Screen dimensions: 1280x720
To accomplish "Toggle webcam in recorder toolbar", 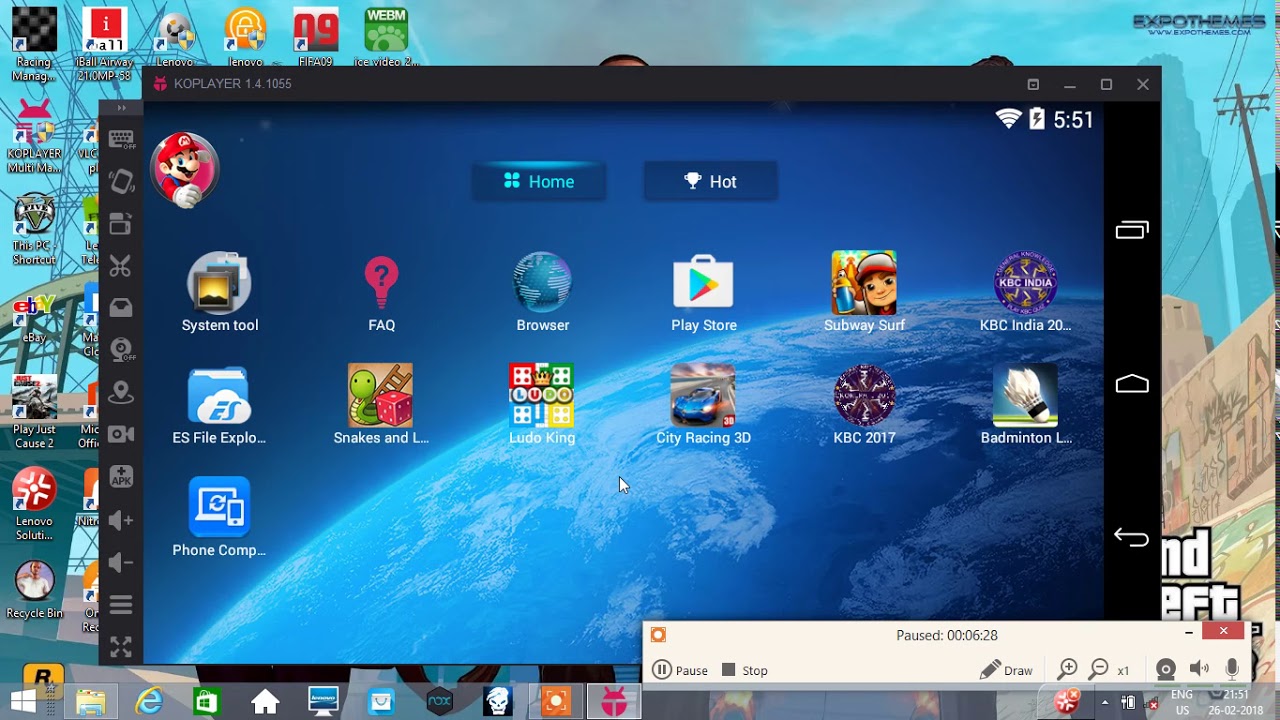I will coord(1165,670).
